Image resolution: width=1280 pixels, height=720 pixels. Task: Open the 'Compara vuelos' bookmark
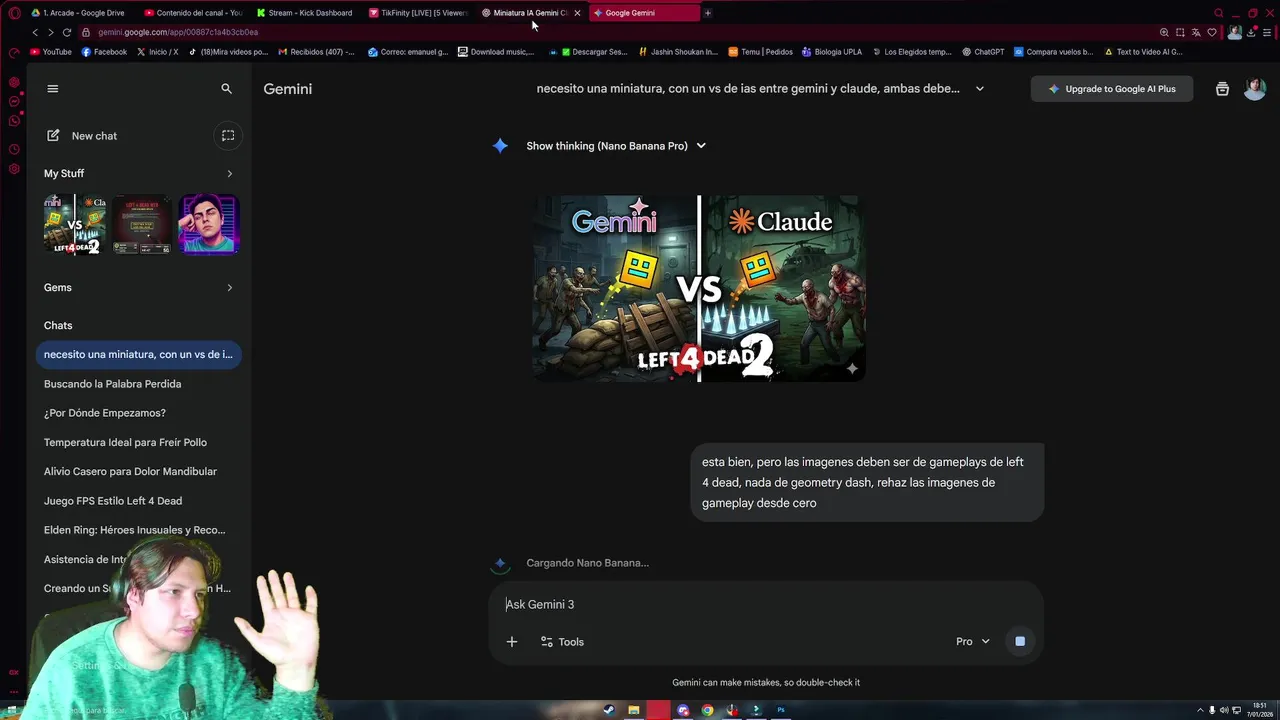[x=1054, y=52]
